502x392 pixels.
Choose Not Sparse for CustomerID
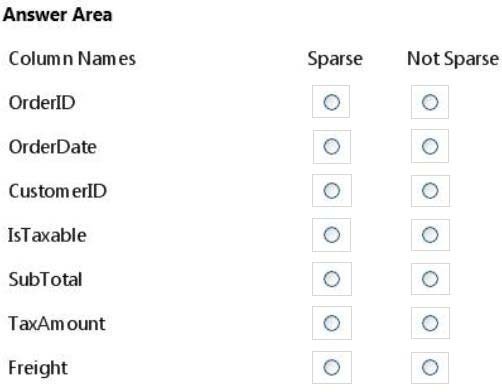tap(430, 191)
